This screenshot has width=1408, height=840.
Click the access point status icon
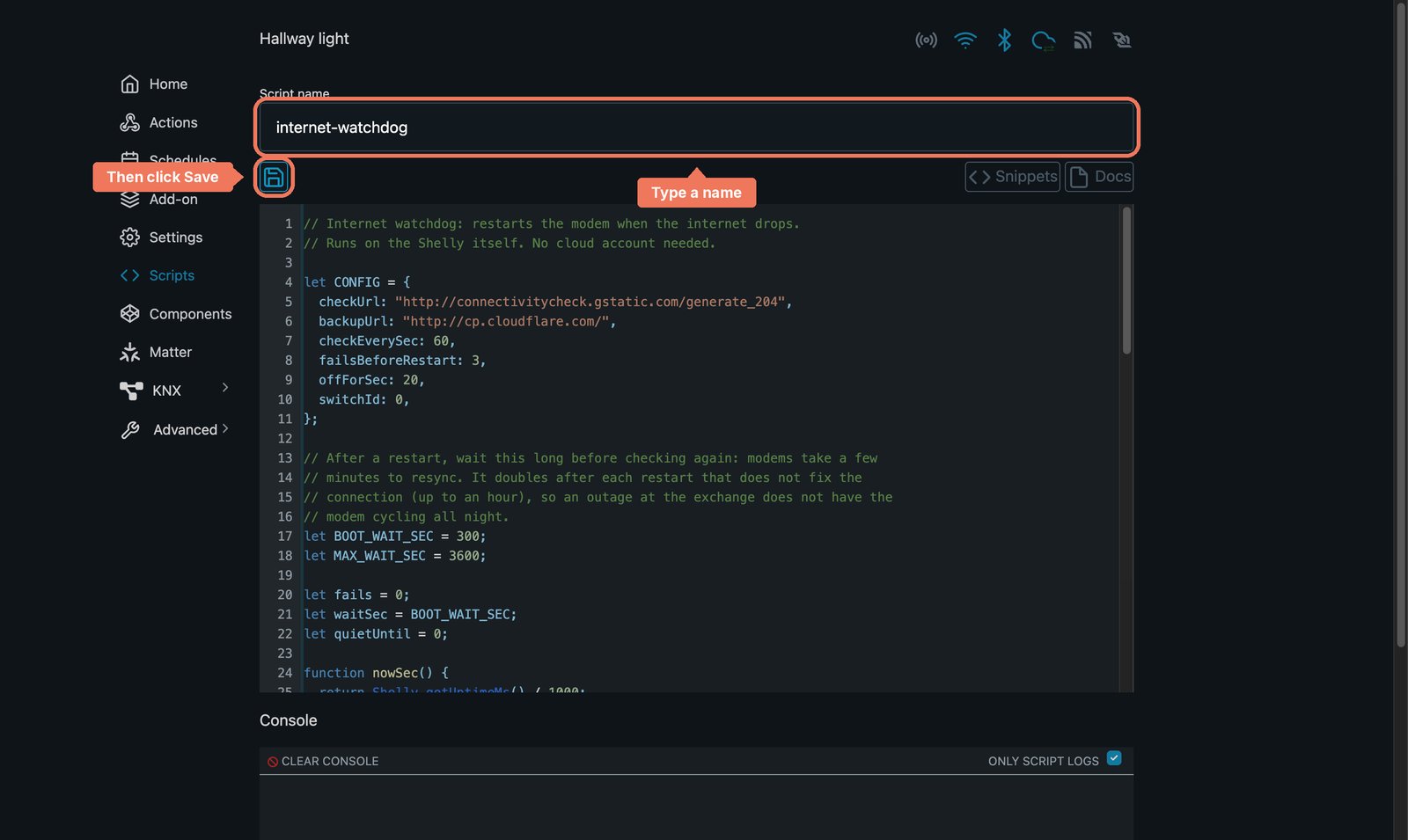[926, 40]
